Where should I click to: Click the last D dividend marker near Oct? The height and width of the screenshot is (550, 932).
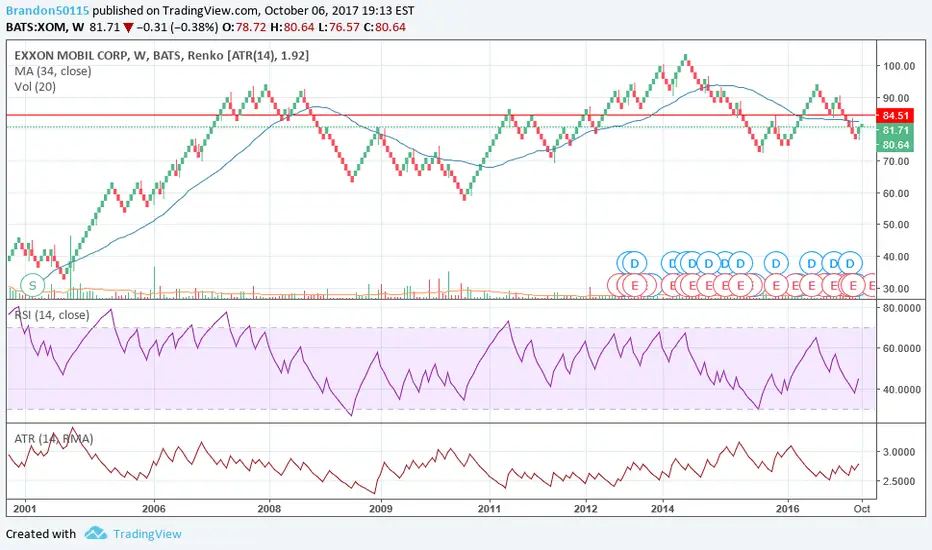click(850, 263)
